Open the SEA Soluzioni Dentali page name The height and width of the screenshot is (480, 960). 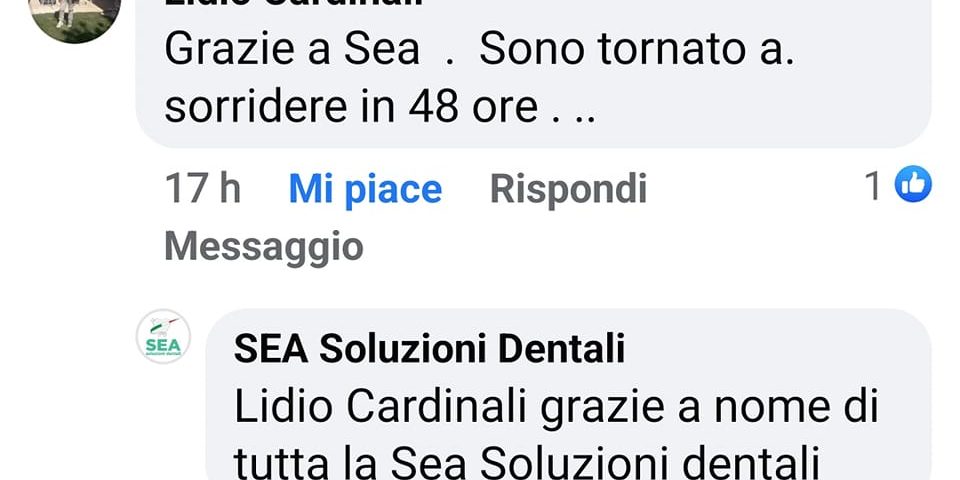point(429,348)
